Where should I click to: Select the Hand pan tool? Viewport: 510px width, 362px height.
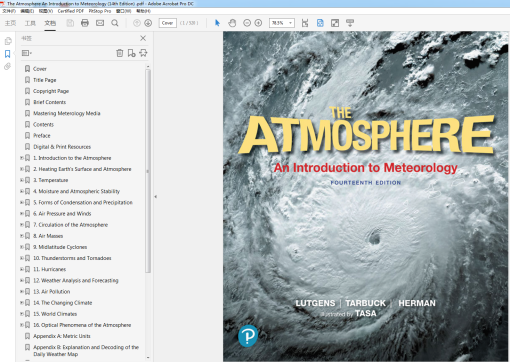(232, 23)
